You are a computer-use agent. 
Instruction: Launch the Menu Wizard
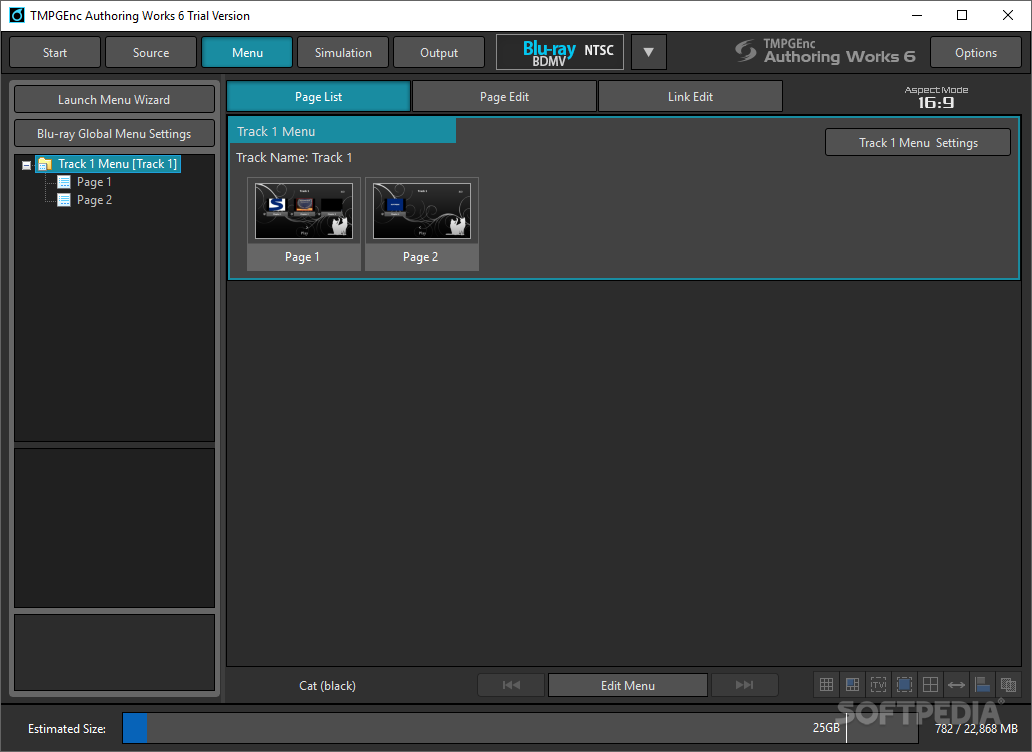115,99
